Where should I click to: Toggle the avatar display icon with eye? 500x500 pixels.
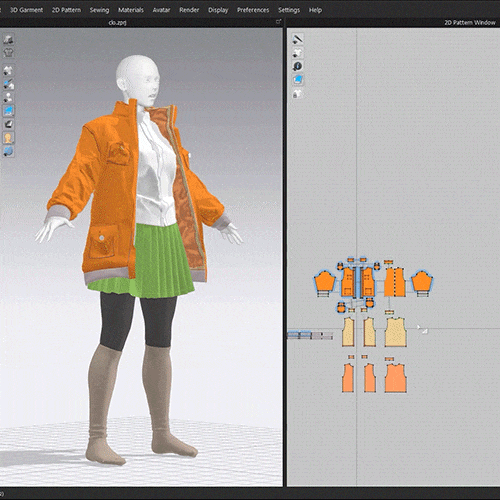coord(8,97)
